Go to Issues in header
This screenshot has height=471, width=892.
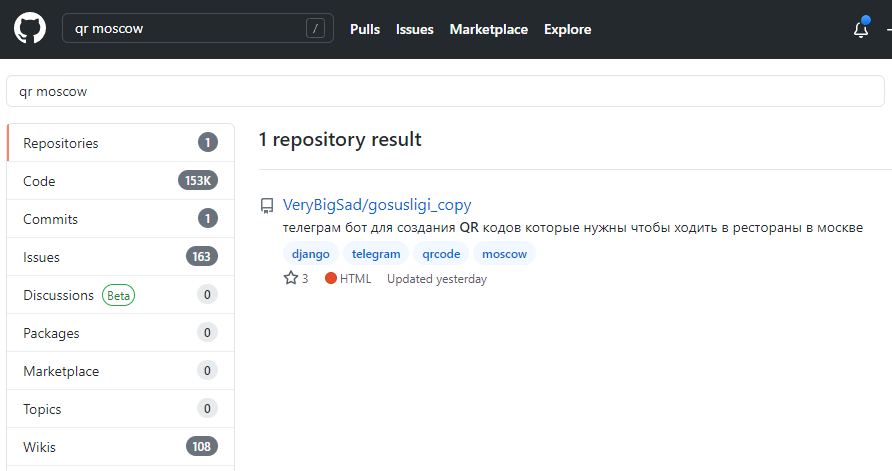tap(415, 29)
